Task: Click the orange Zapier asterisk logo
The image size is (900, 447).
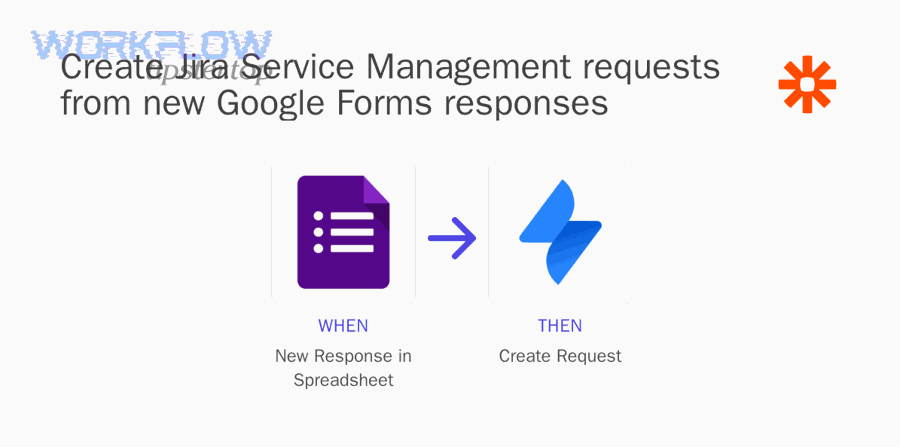Action: point(807,84)
